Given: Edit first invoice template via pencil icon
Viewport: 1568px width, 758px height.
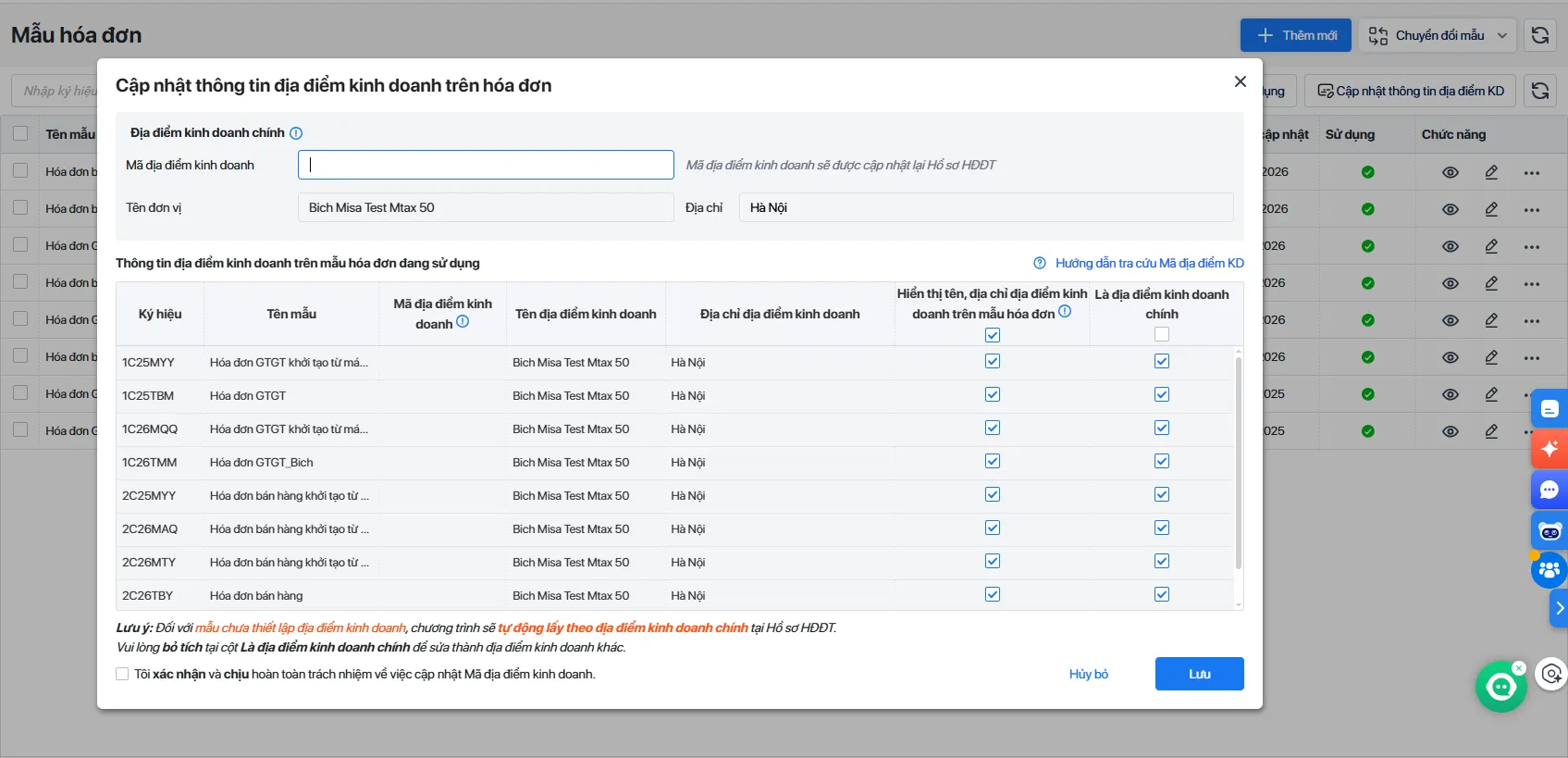Looking at the screenshot, I should [x=1491, y=172].
